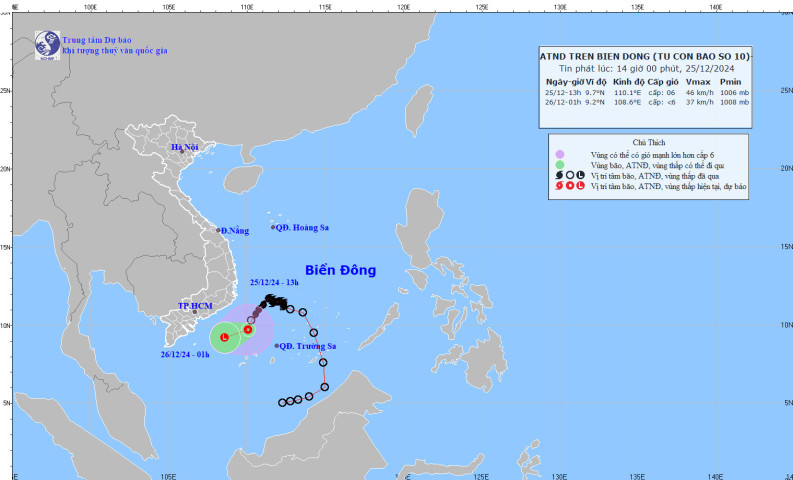Click the TP.HCM city marker dot
Viewport: 793px width, 480px height.
[195, 312]
